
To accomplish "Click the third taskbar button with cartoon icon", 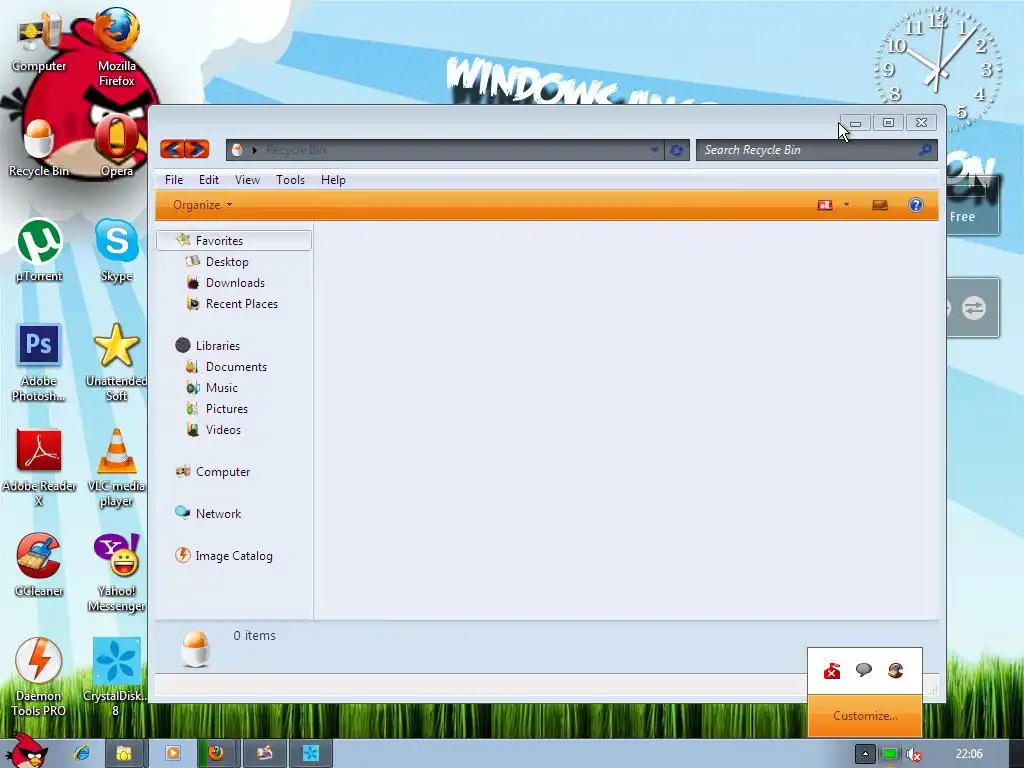I will click(264, 754).
